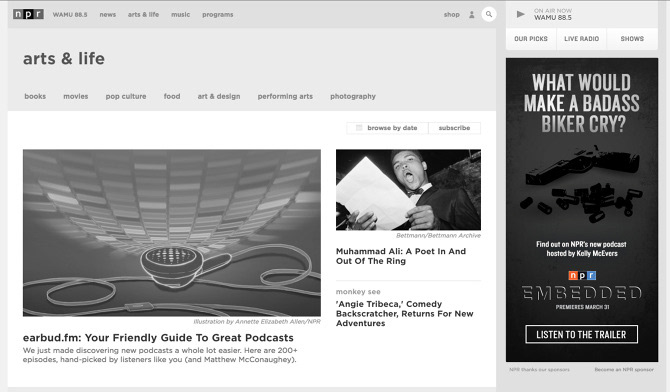
Task: Click the arts & life heading
Action: (x=64, y=59)
